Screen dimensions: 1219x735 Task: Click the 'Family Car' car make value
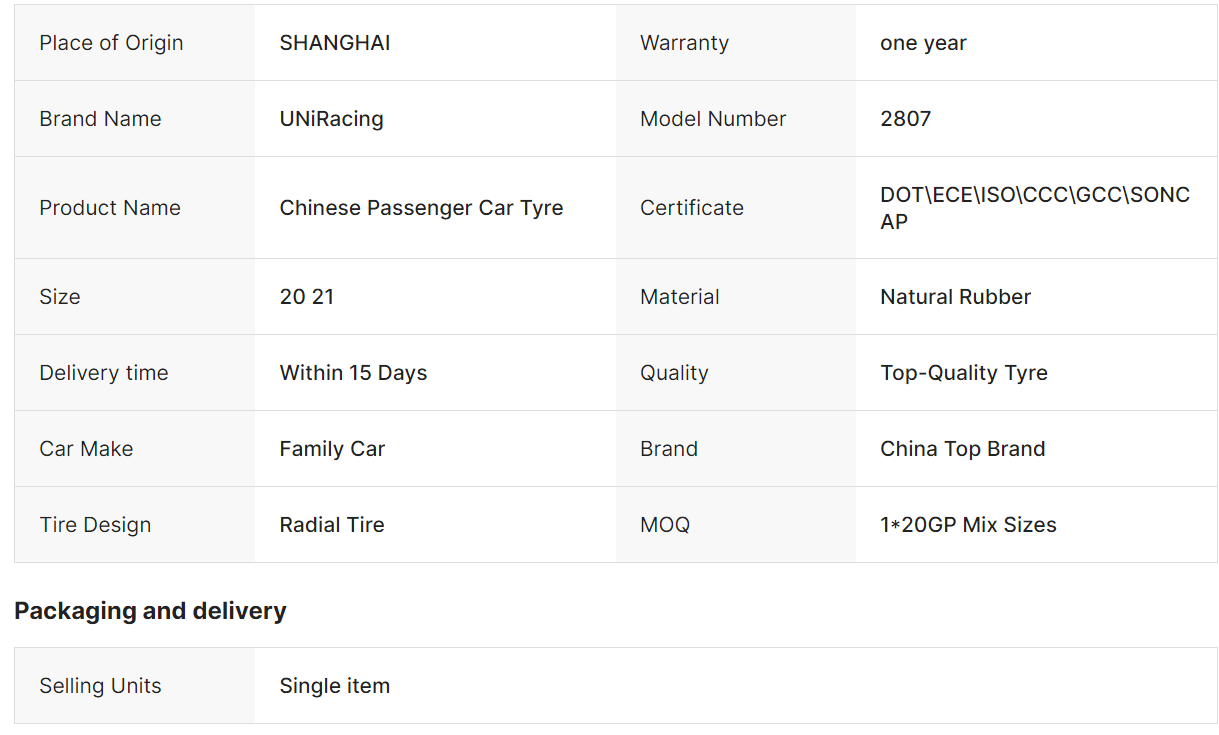tap(332, 449)
